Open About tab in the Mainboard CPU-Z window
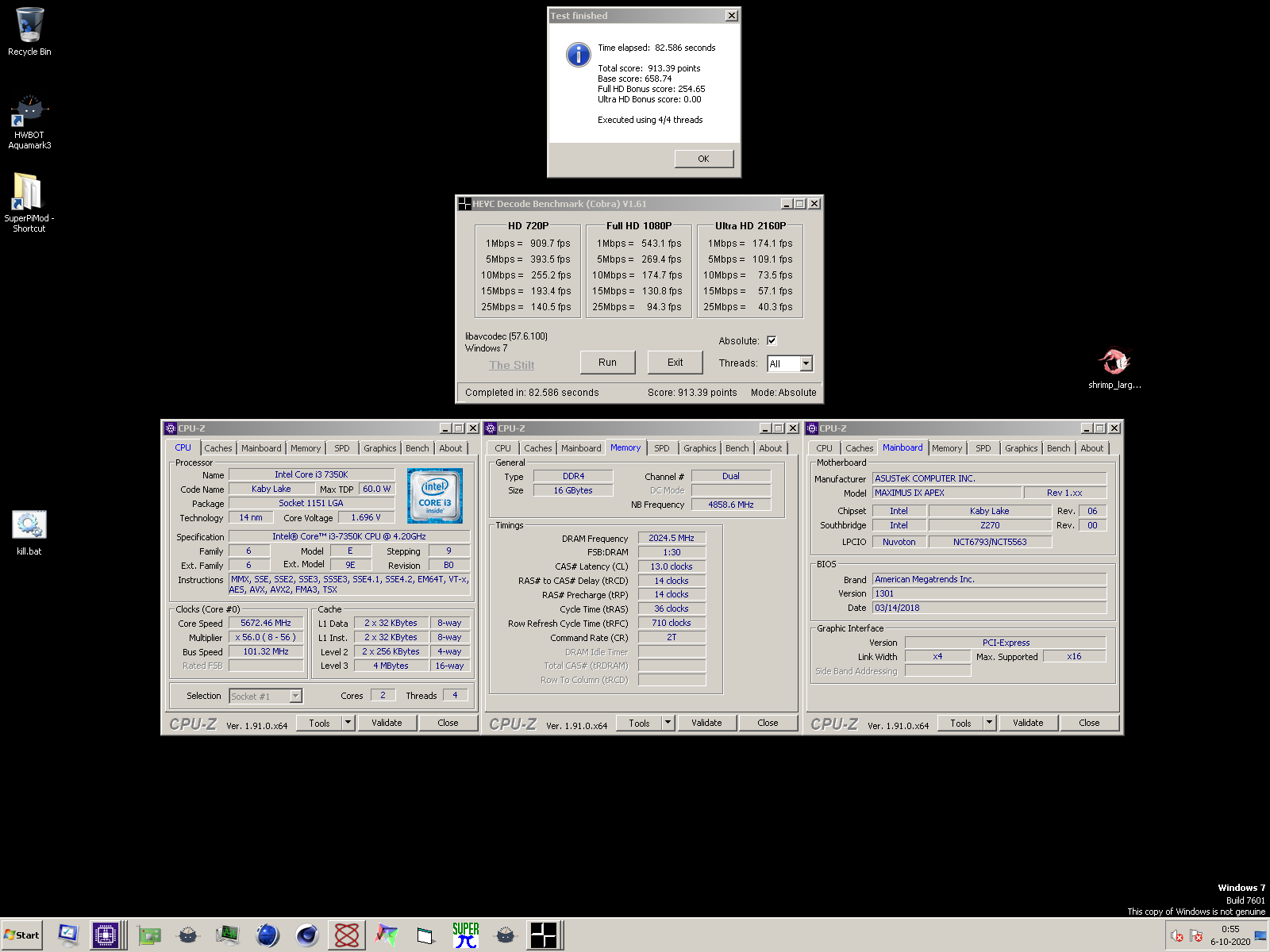The image size is (1270, 952). pyautogui.click(x=1092, y=448)
